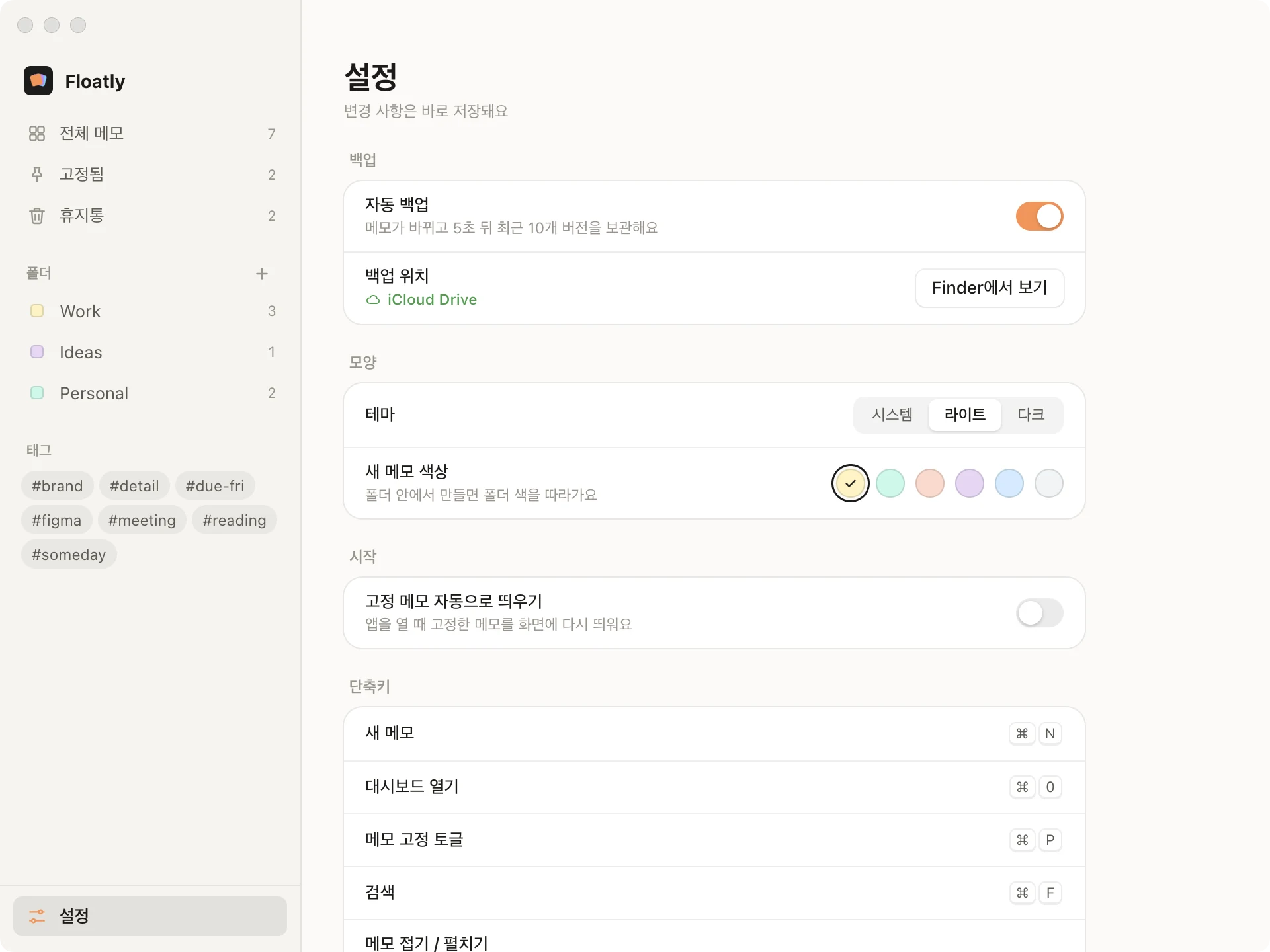
Task: Filter notes by #detail tag
Action: click(x=134, y=486)
